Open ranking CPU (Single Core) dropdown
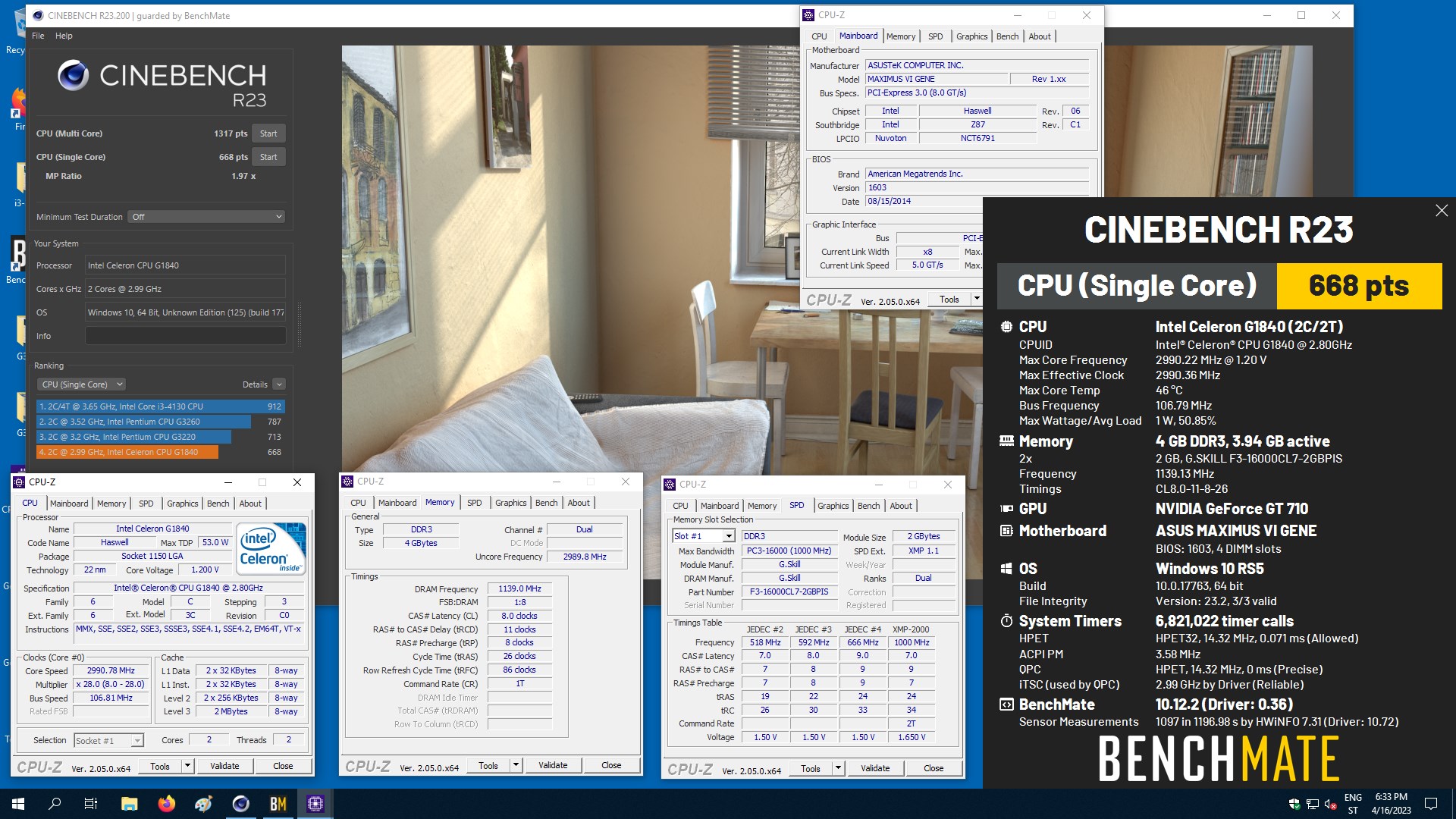1456x819 pixels. tap(82, 384)
